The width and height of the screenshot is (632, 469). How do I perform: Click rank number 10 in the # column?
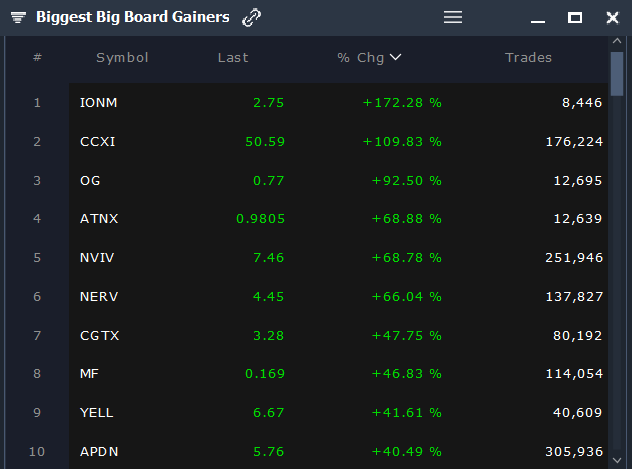(x=37, y=452)
